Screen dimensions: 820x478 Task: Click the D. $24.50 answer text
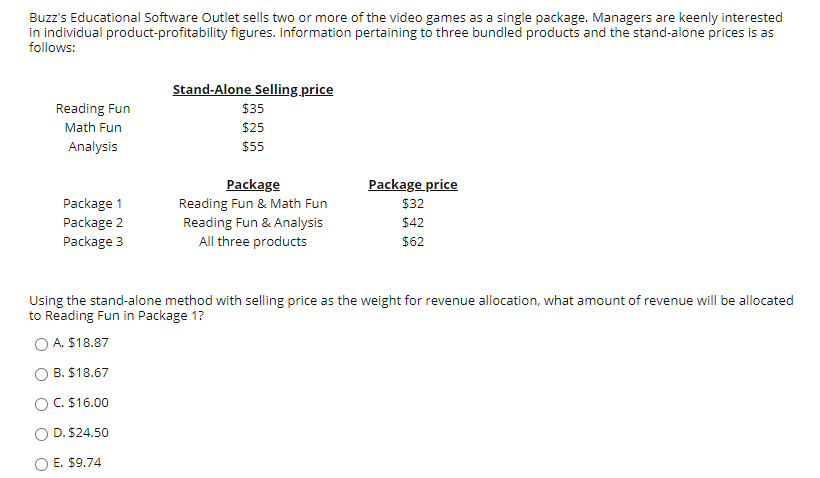(x=81, y=433)
